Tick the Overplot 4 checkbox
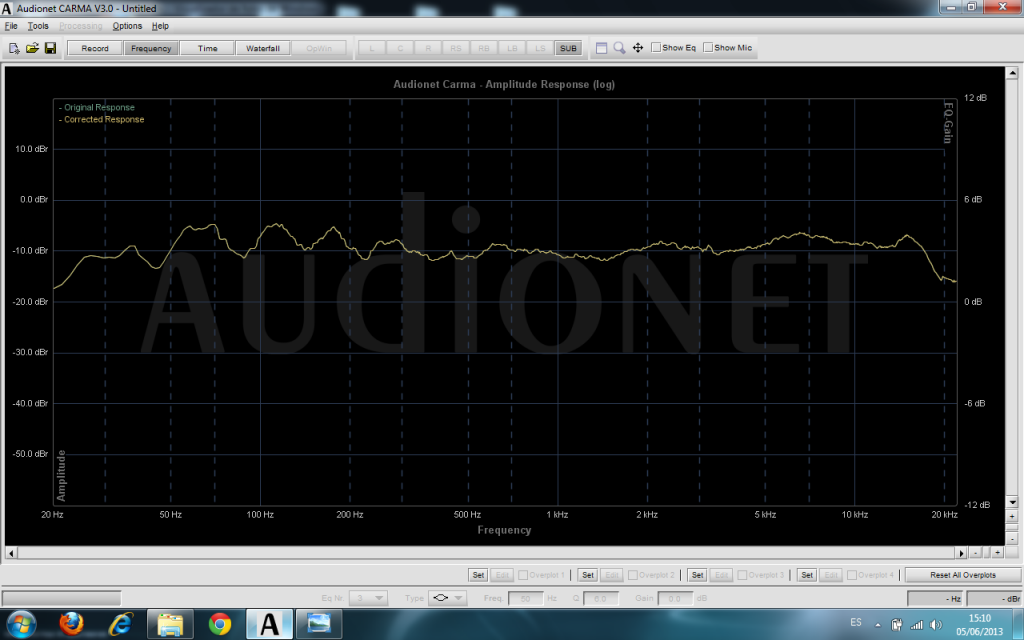 click(852, 575)
